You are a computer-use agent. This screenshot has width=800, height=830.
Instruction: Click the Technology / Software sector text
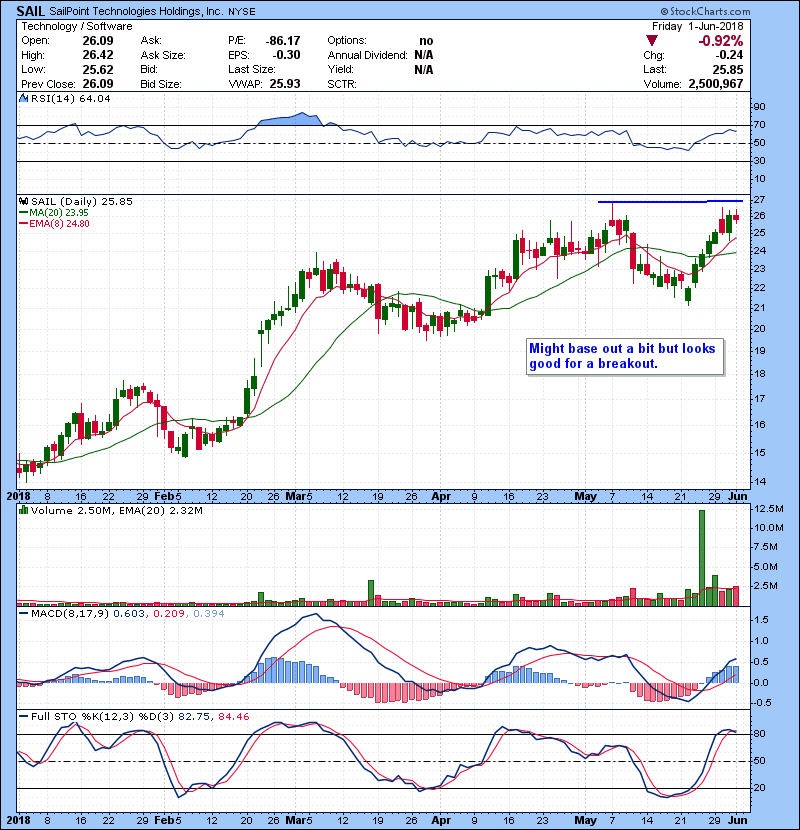[77, 26]
